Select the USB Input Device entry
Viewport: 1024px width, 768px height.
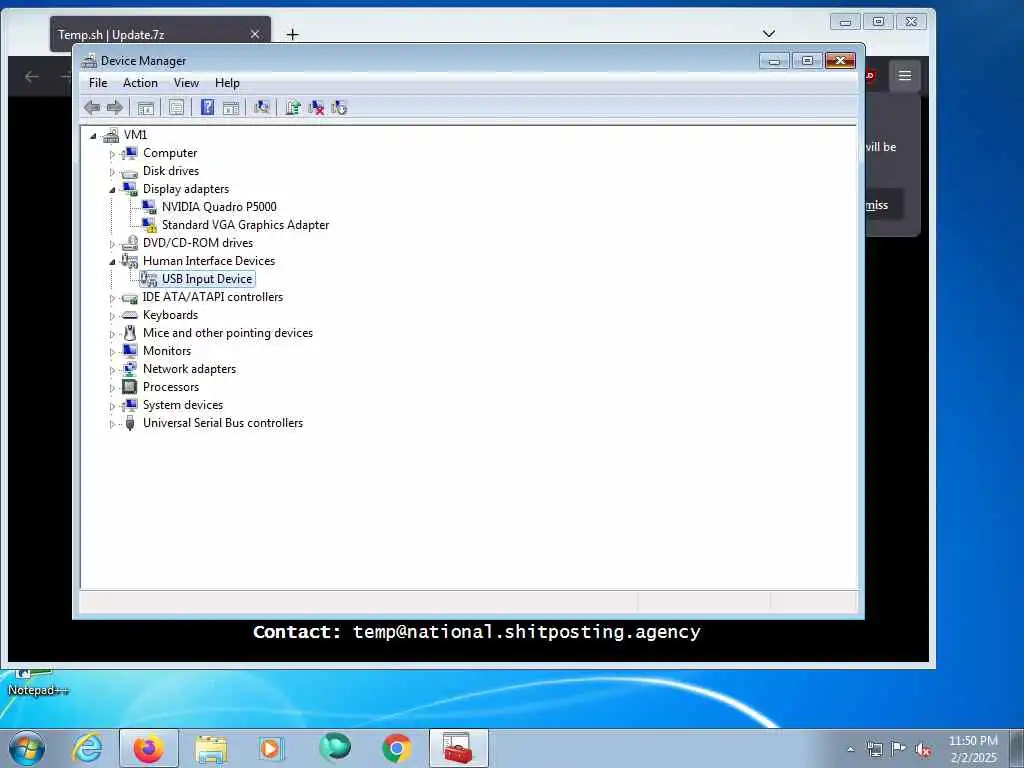coord(207,279)
